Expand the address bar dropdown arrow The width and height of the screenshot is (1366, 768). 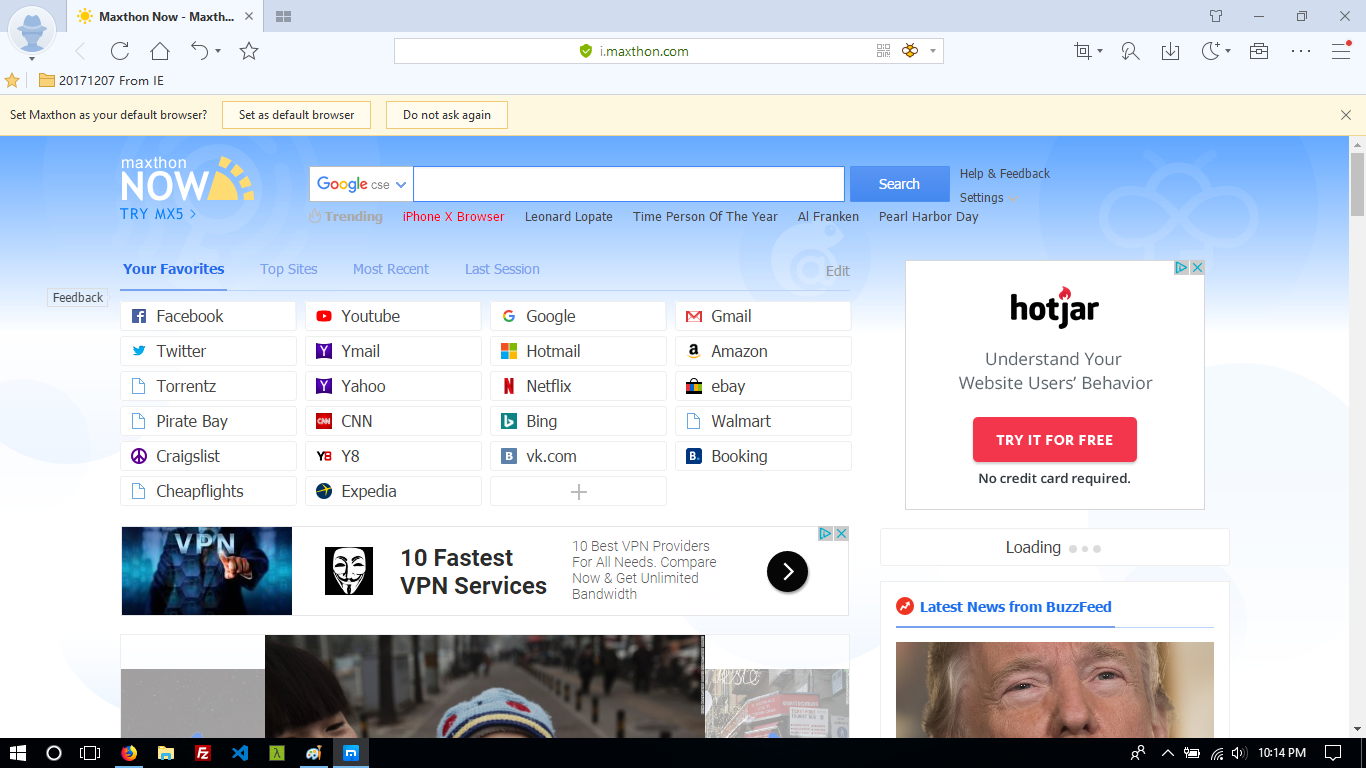933,51
